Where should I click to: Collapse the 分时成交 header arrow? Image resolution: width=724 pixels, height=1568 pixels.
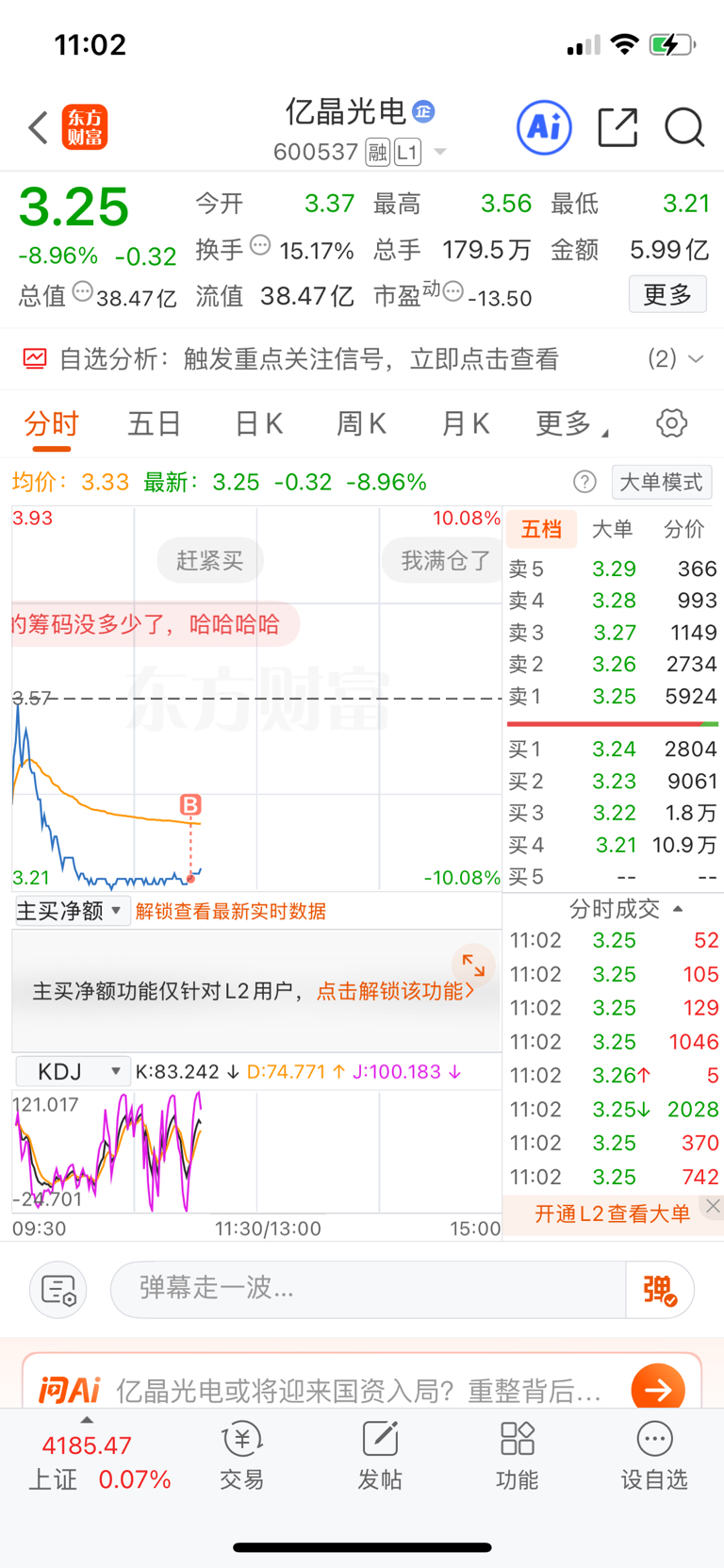pos(678,909)
